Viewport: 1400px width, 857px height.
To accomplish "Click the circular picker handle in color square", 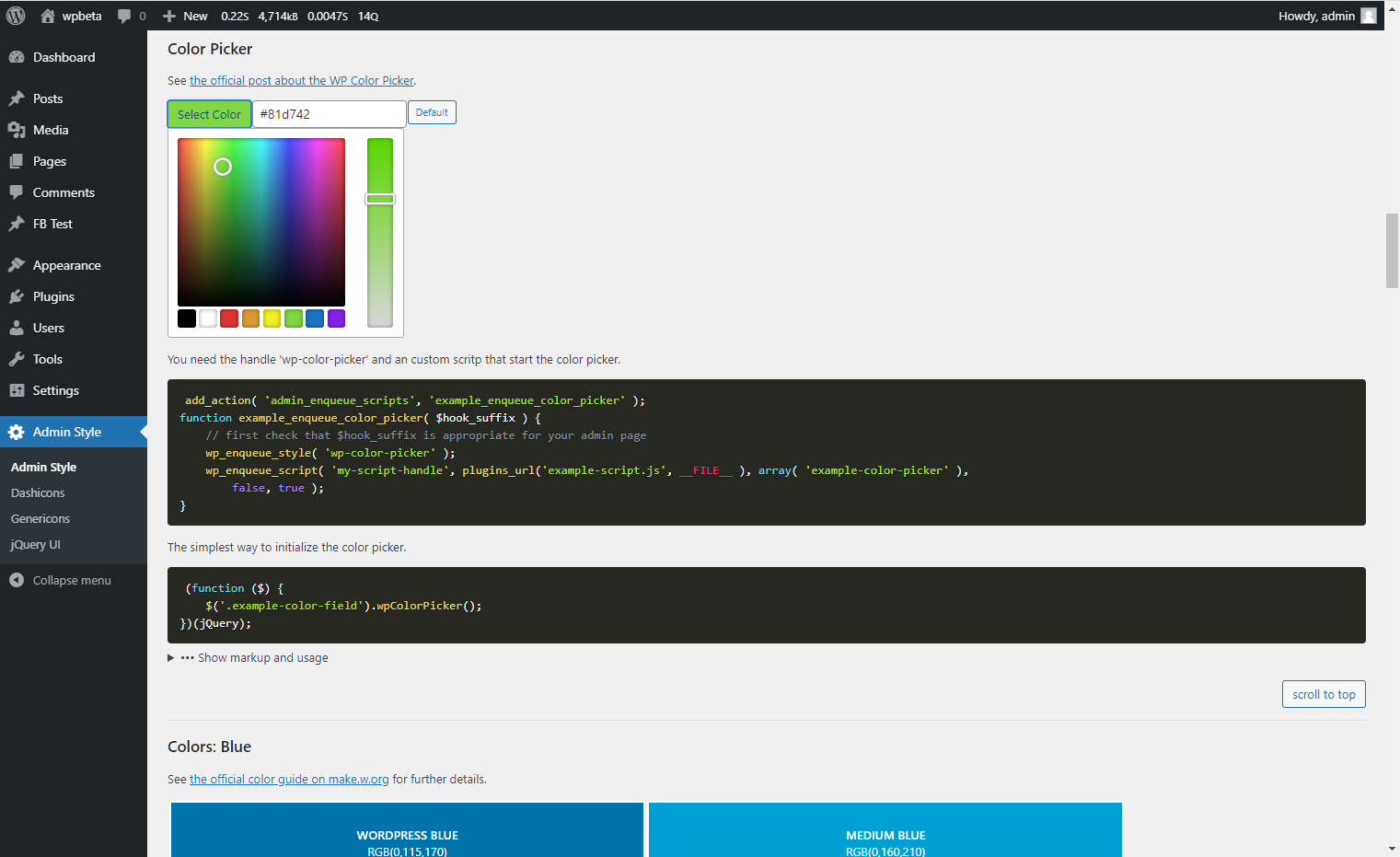I will (223, 167).
